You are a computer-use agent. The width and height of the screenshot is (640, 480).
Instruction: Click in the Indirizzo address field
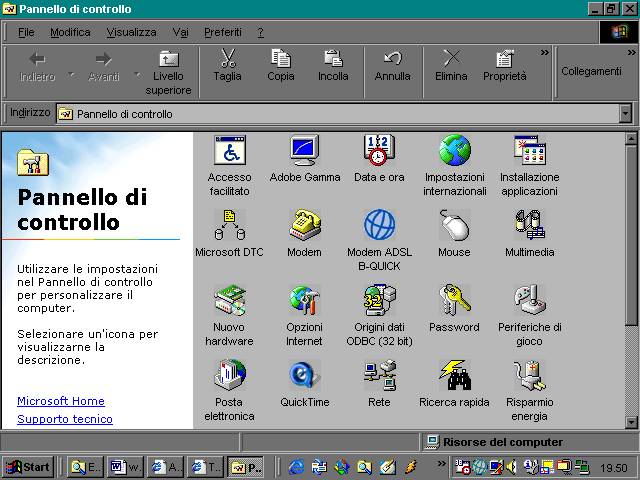point(338,114)
